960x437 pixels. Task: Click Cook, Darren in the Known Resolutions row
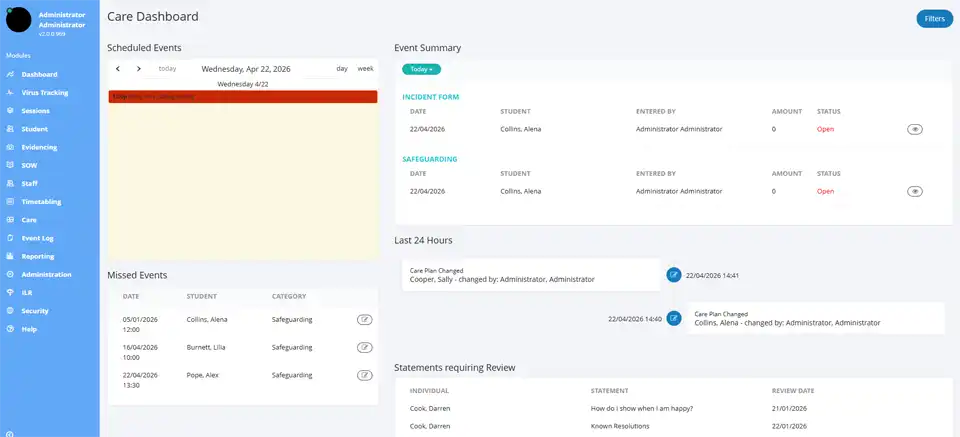430,426
